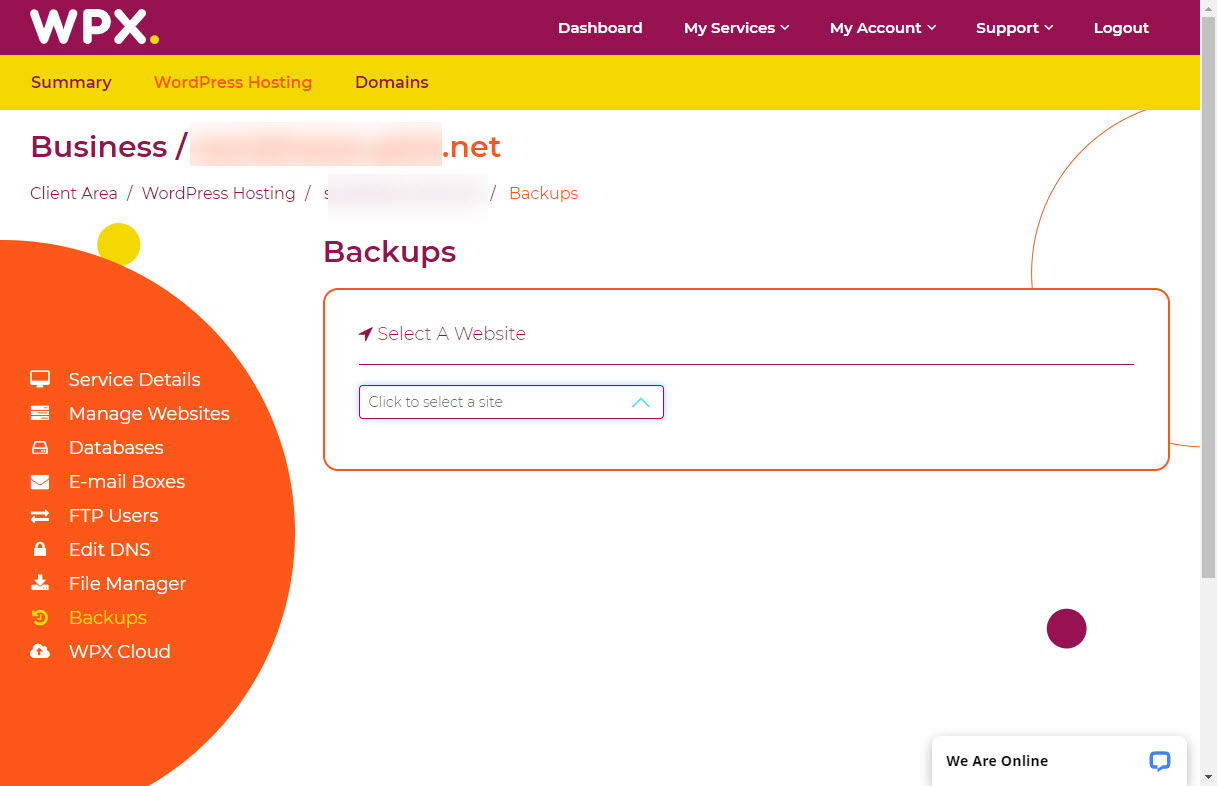Switch to the Summary tab
1217x786 pixels.
(71, 82)
